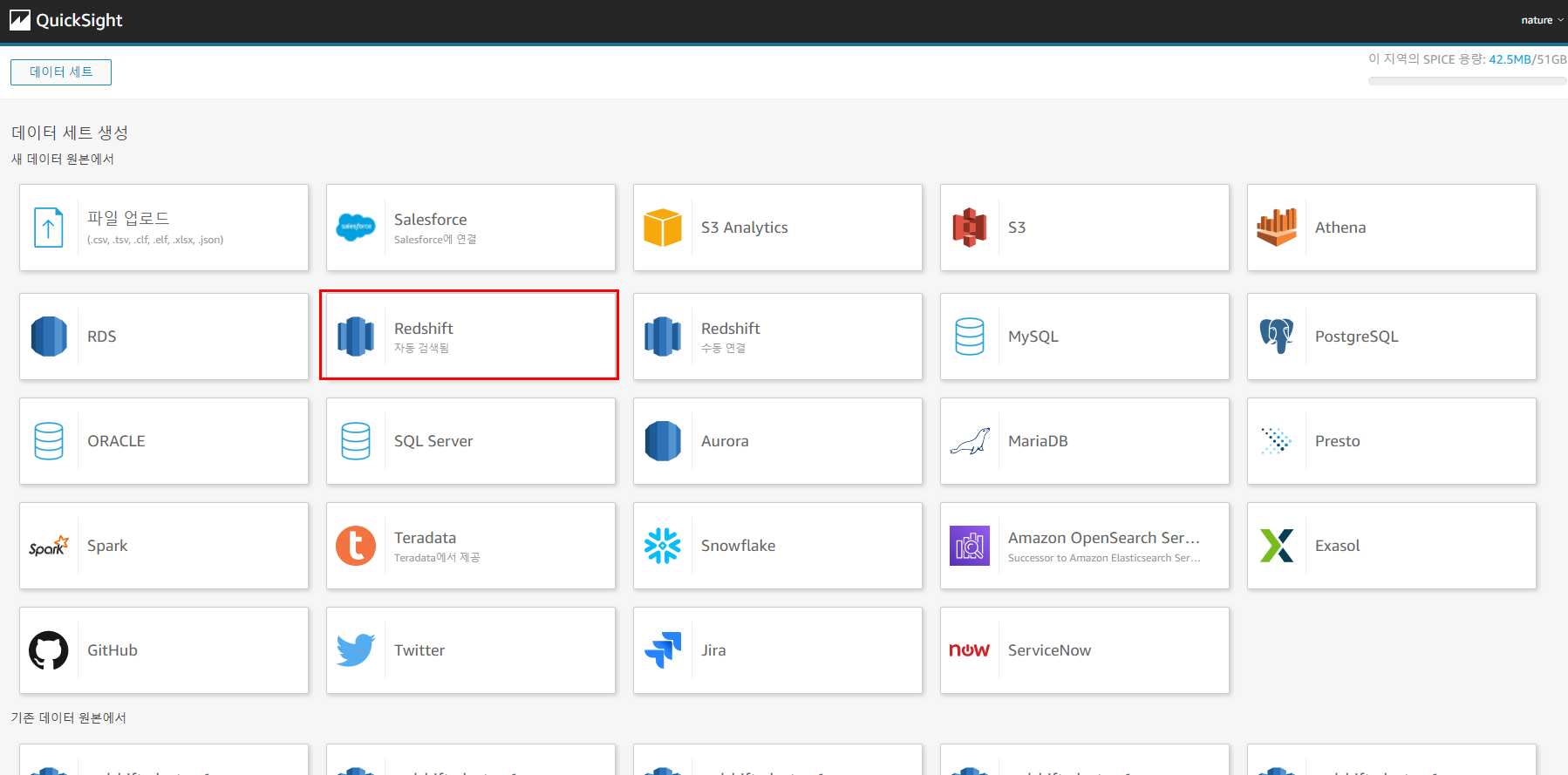Choose the Athena label
Viewport: 1568px width, 775px height.
[1340, 228]
